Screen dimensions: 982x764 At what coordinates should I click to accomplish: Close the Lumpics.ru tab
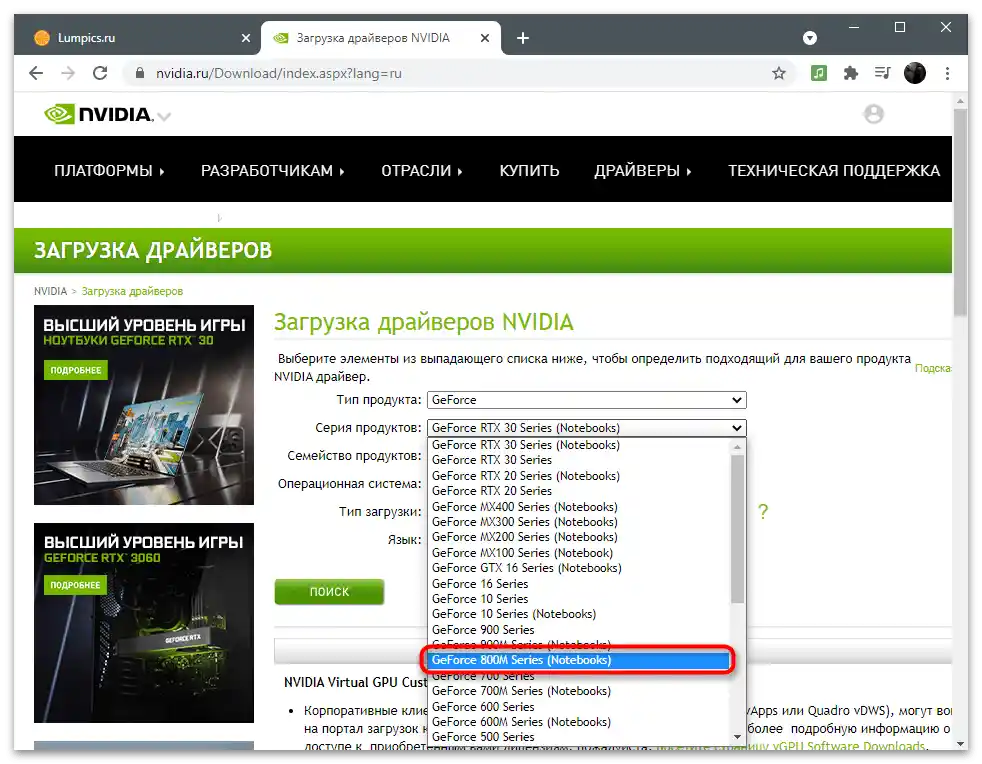pyautogui.click(x=246, y=38)
